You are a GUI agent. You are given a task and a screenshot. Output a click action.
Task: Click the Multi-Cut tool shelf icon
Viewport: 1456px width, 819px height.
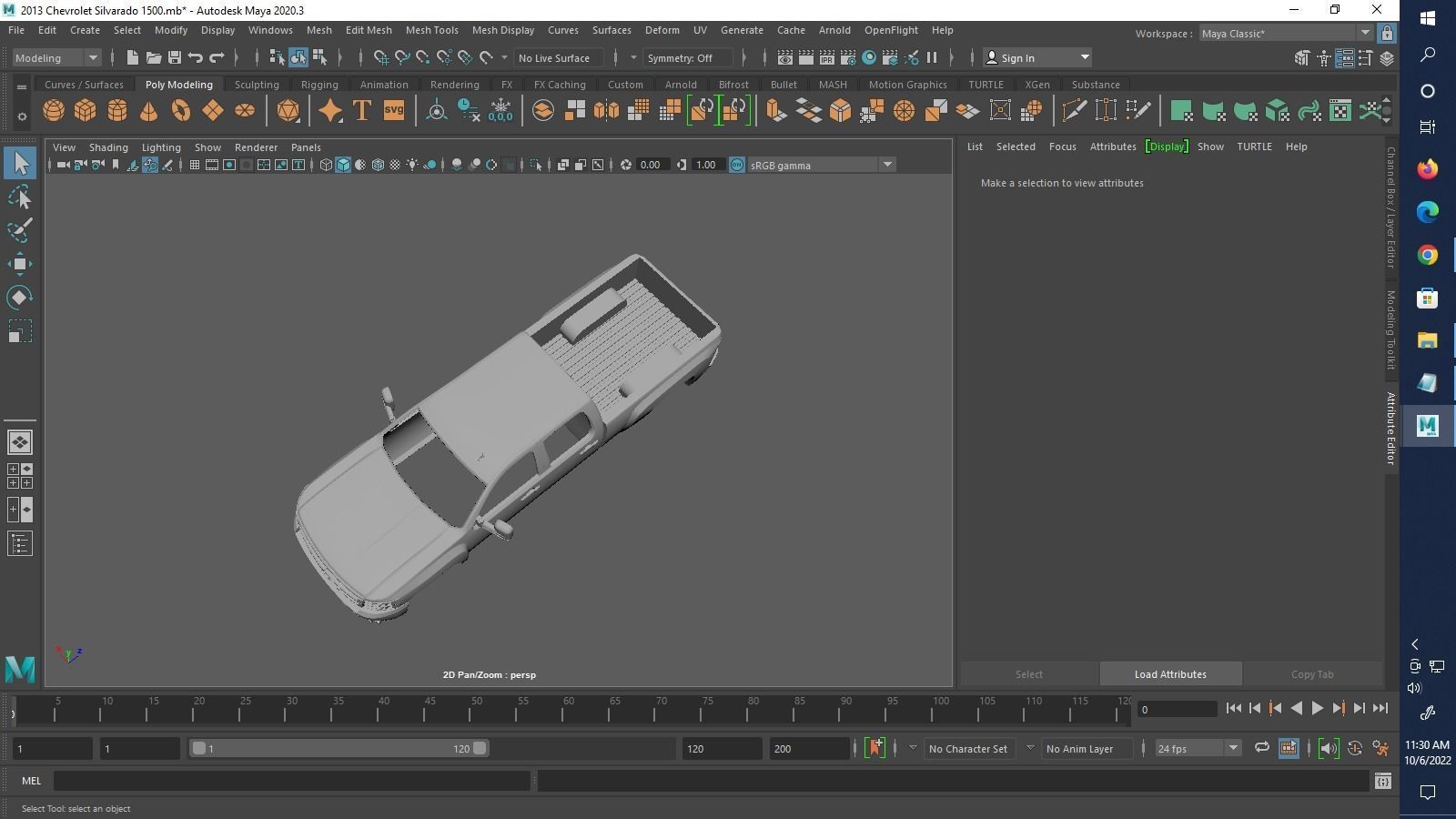click(x=1074, y=111)
